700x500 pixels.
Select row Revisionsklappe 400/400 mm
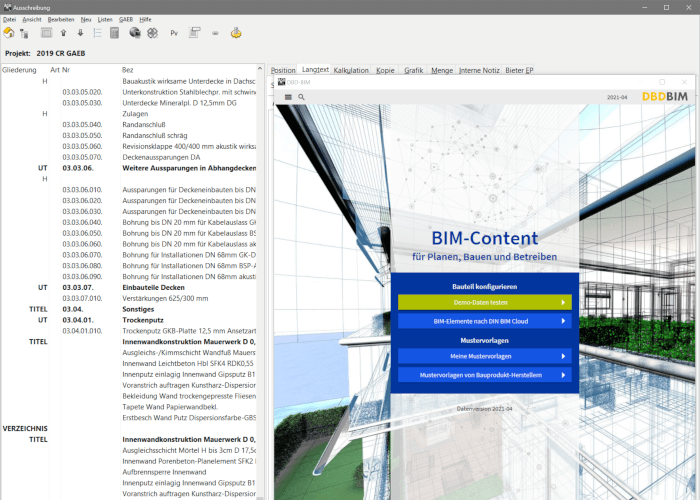[129, 146]
